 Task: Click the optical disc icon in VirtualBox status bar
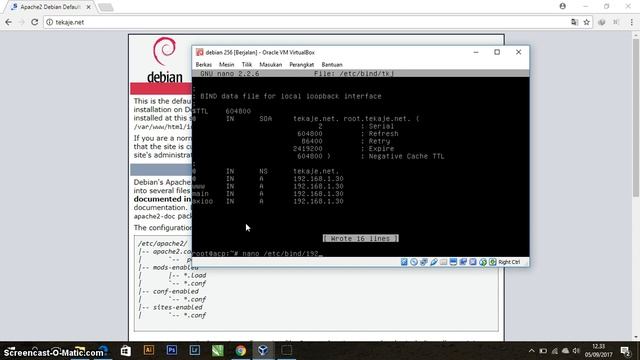414,262
